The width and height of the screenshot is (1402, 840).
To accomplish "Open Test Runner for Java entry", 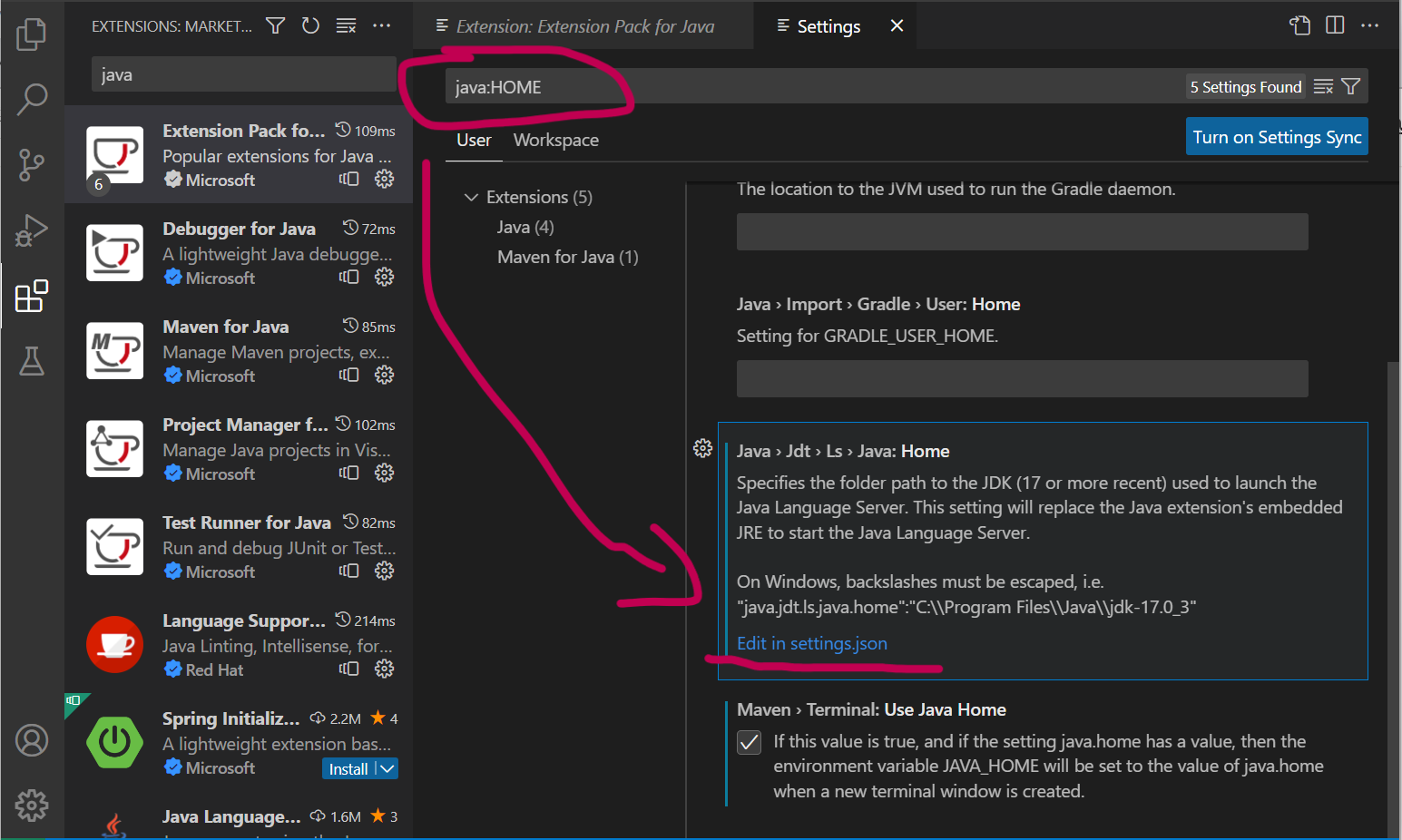I will click(239, 546).
